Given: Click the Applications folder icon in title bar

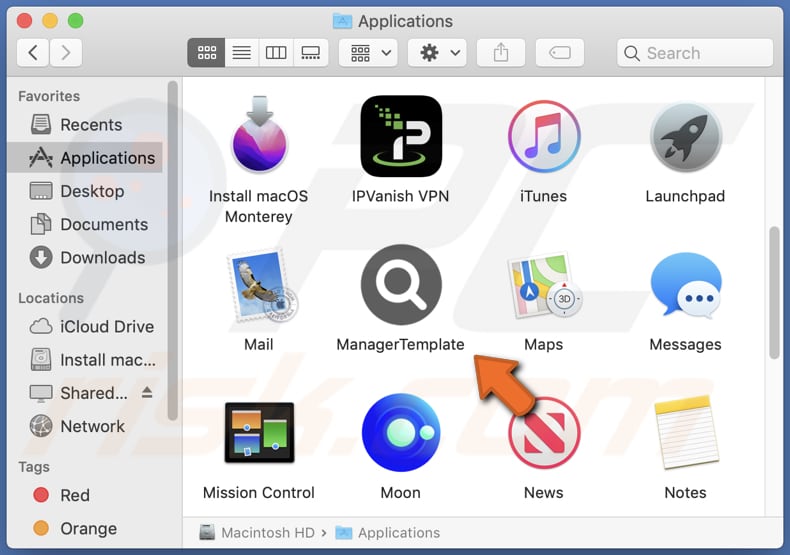Looking at the screenshot, I should 343,21.
